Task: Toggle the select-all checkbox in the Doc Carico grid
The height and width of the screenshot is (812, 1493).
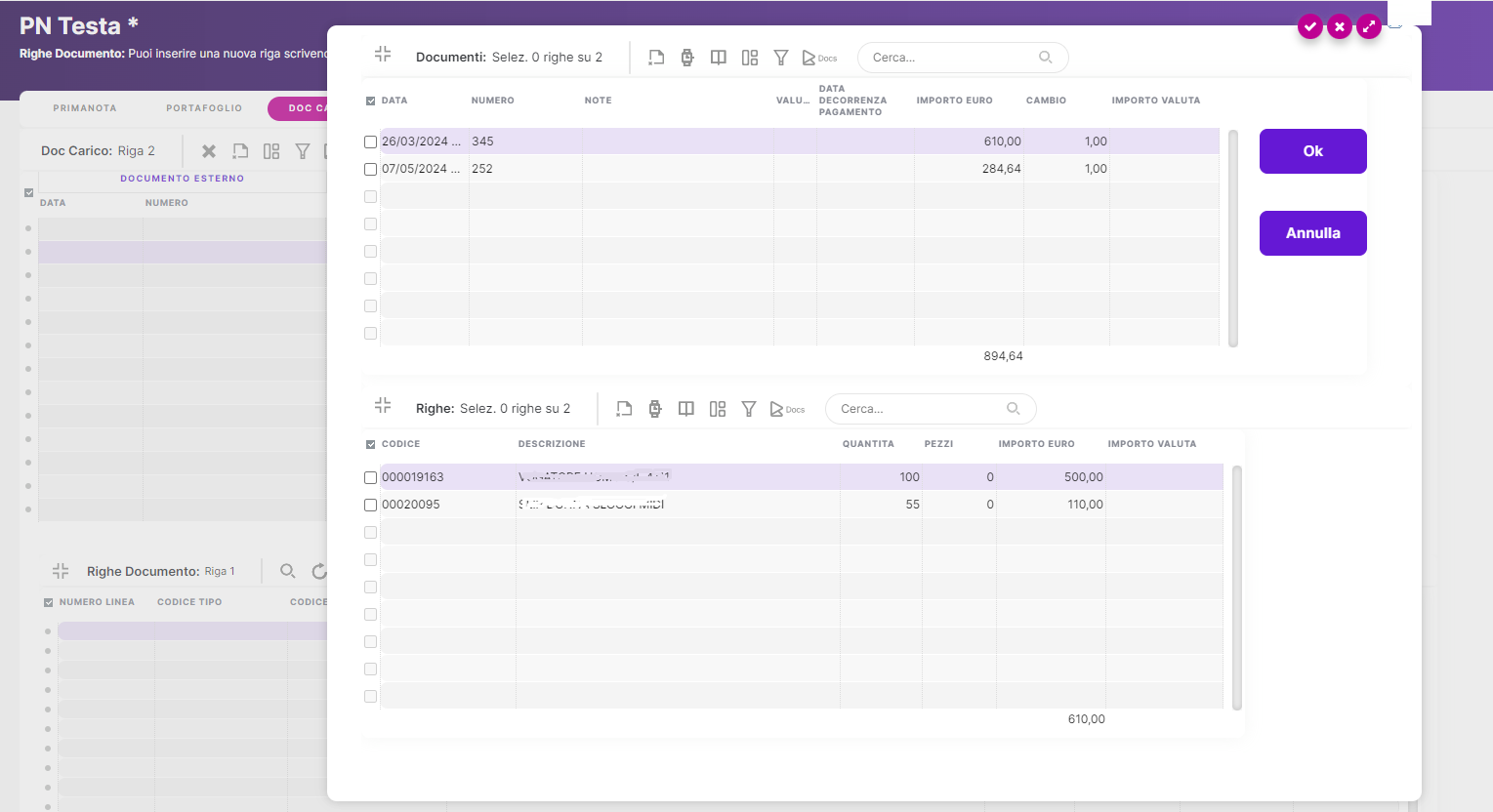Action: (28, 192)
